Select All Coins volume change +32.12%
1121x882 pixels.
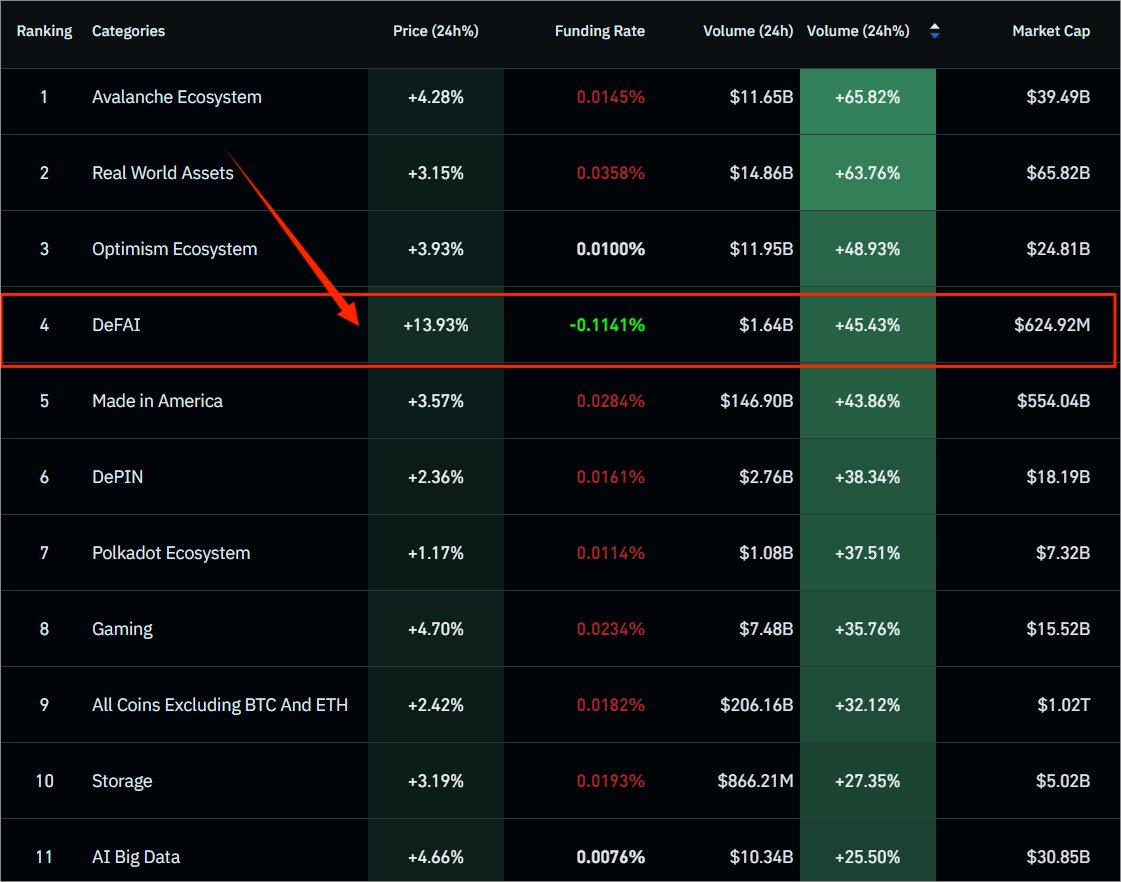[867, 705]
